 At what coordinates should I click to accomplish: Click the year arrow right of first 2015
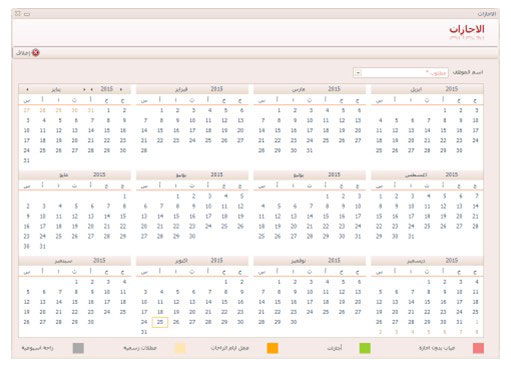tap(121, 89)
